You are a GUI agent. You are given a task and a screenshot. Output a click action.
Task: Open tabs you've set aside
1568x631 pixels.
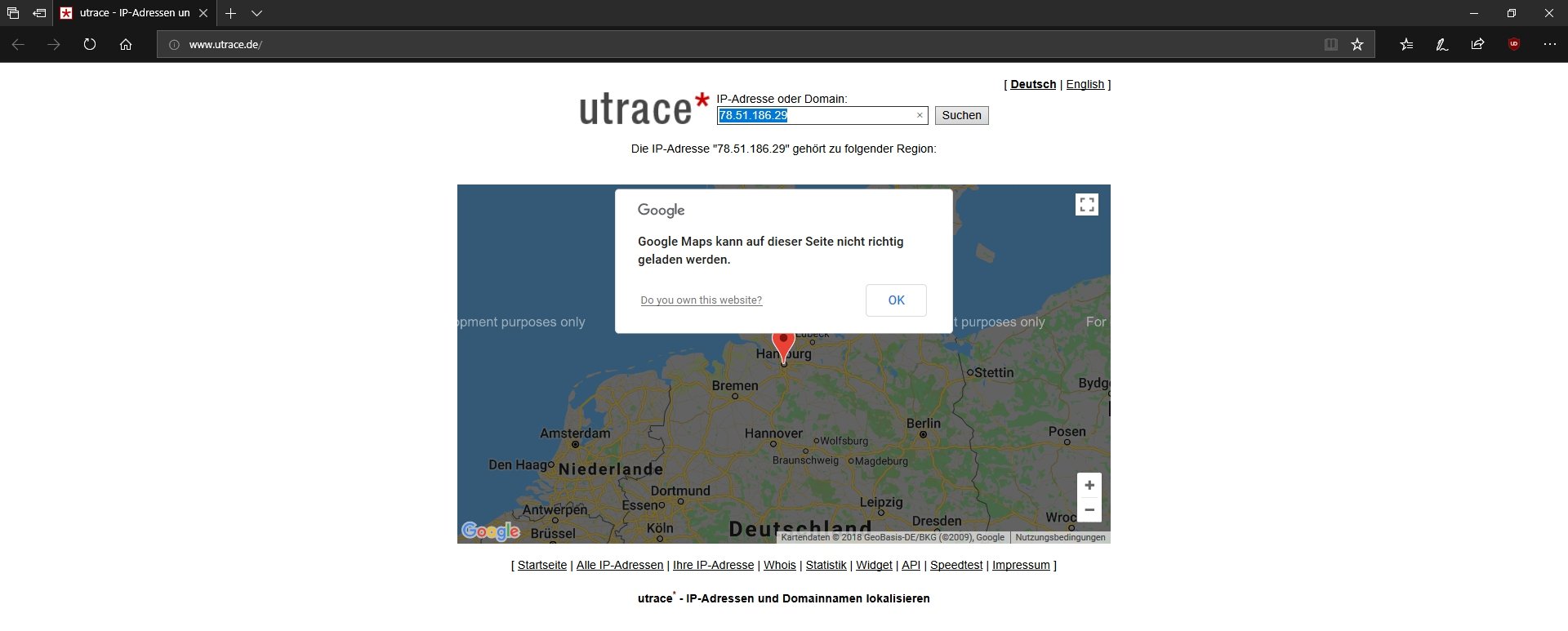point(13,13)
